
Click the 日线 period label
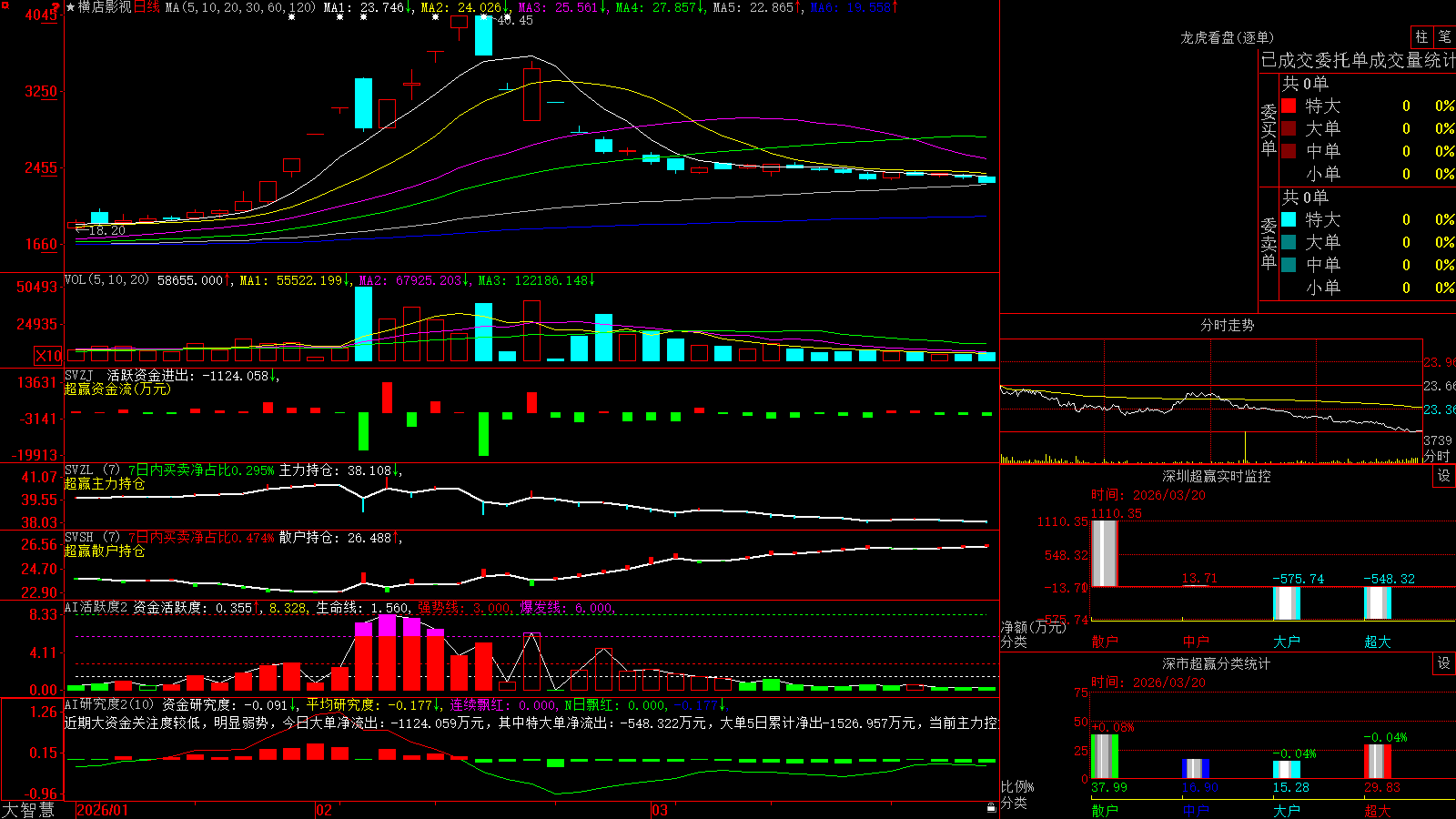(x=147, y=7)
